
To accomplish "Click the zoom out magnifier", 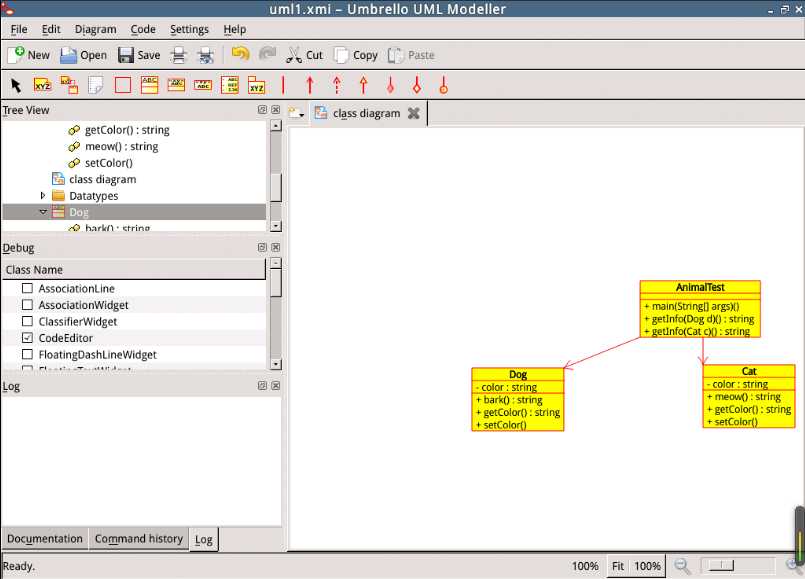I will [x=682, y=566].
